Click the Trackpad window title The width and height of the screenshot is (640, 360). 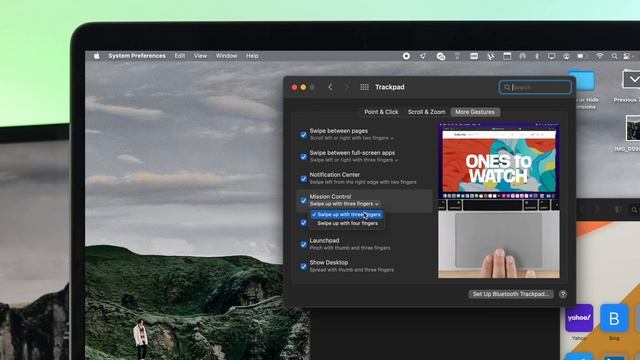389,87
